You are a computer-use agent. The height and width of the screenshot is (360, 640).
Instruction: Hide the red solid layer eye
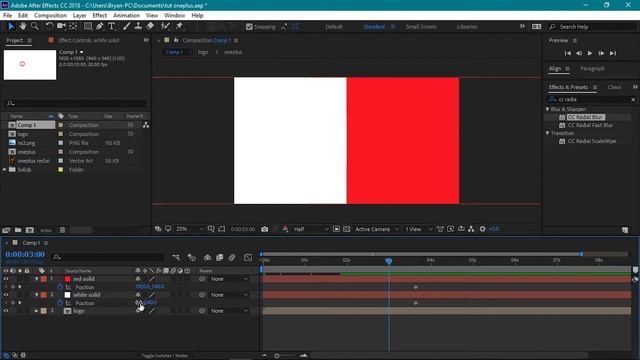coord(6,279)
